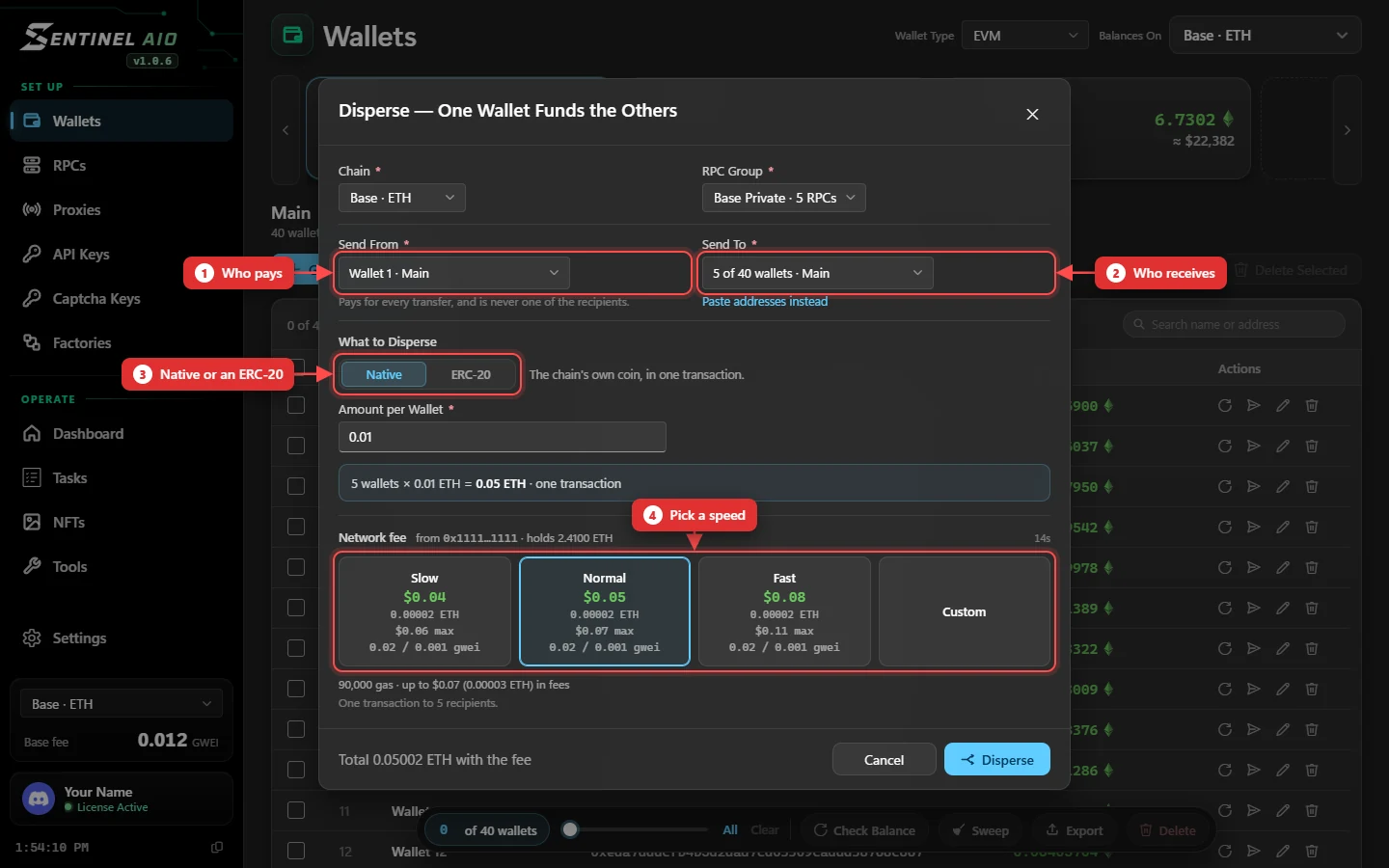1389x868 pixels.
Task: Open the Send From wallet dropdown
Action: 454,273
